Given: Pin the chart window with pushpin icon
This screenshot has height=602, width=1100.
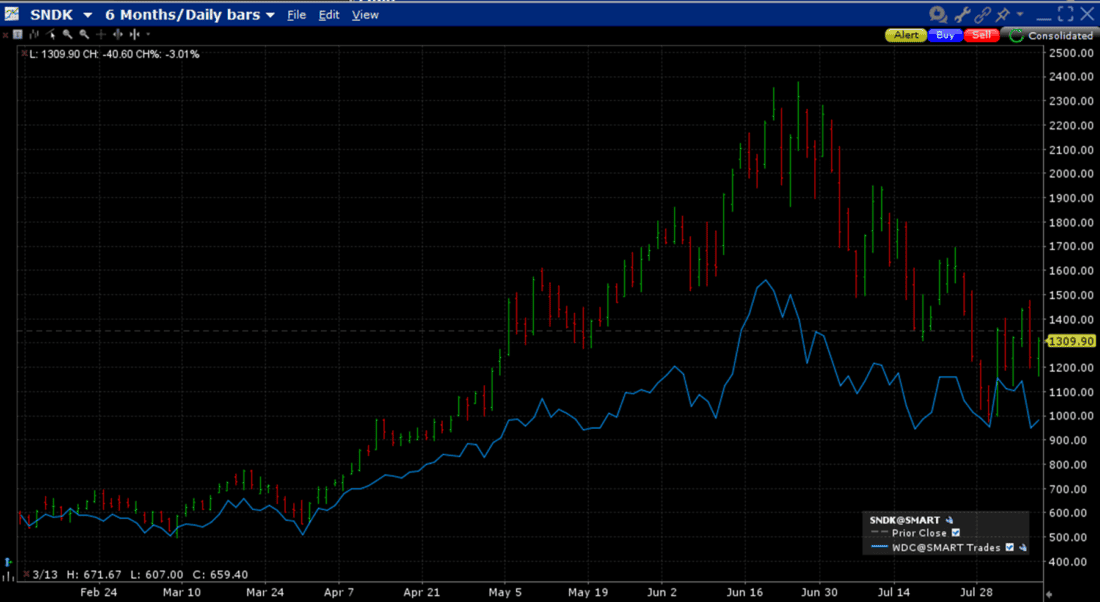Looking at the screenshot, I should pos(1003,14).
